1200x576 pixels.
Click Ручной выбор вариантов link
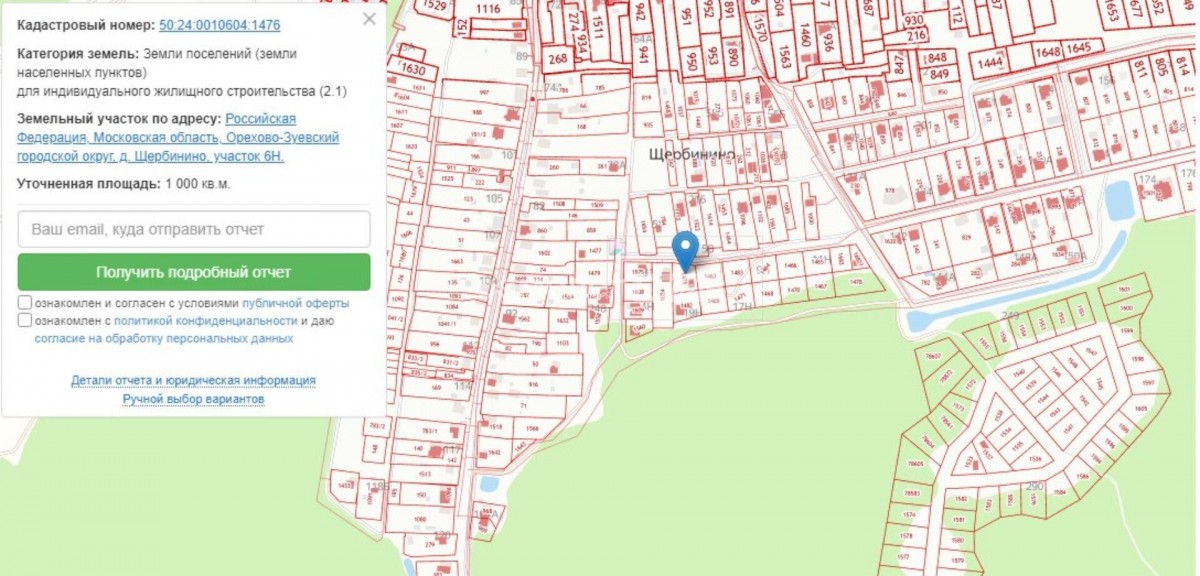(194, 398)
